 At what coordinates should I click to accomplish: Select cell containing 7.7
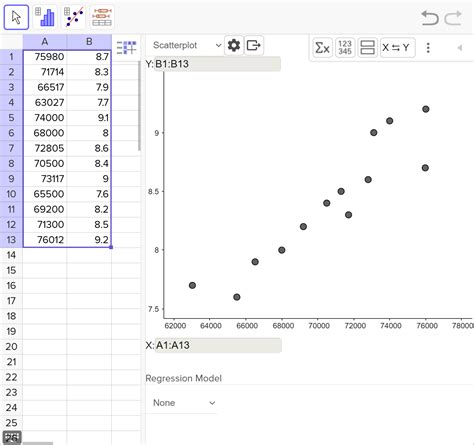(89, 102)
